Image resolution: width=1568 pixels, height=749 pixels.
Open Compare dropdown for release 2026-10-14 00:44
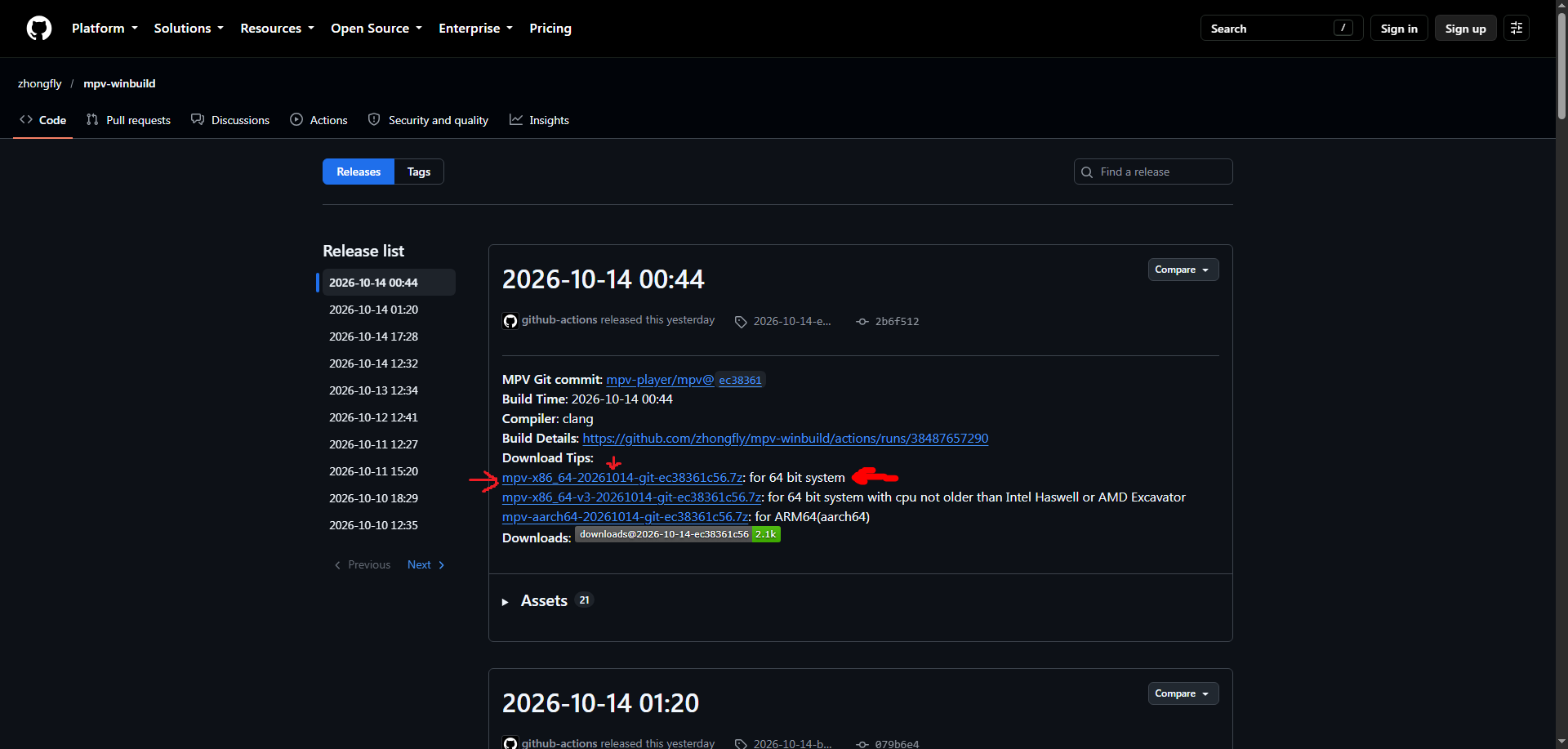point(1183,270)
